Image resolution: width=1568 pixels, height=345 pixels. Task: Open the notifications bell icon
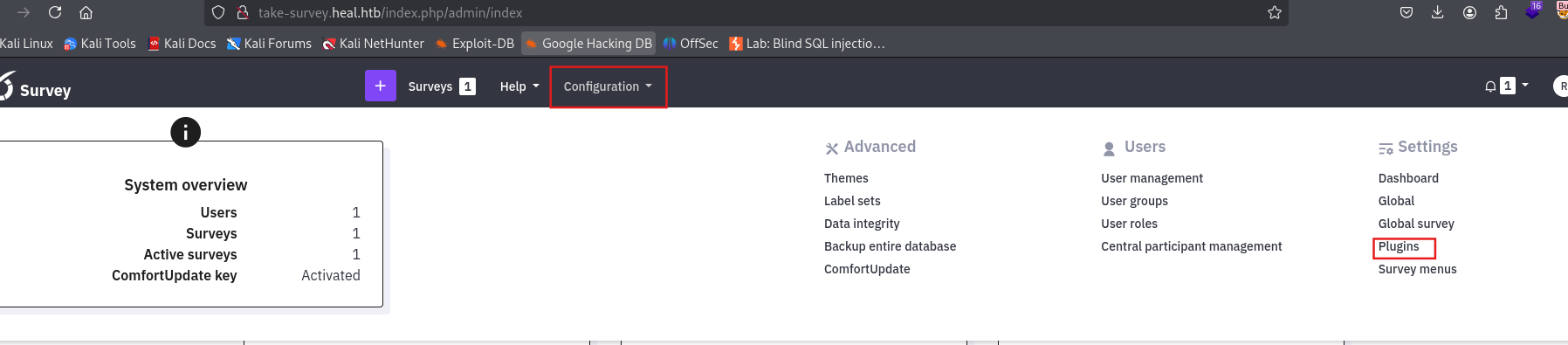pos(1490,86)
